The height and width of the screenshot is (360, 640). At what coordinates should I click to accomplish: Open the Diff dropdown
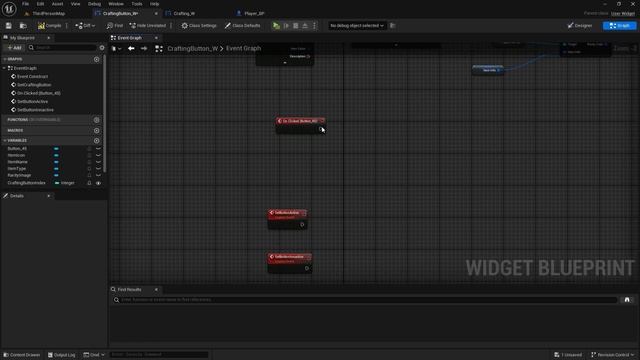point(85,26)
